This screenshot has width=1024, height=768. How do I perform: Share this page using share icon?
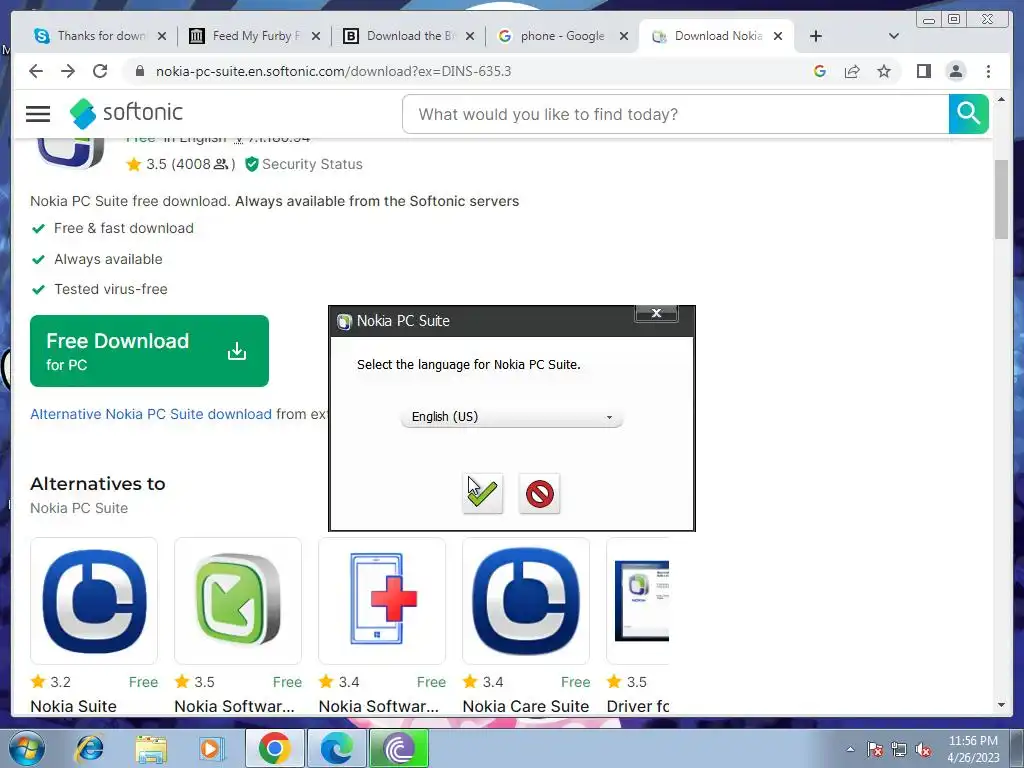852,71
